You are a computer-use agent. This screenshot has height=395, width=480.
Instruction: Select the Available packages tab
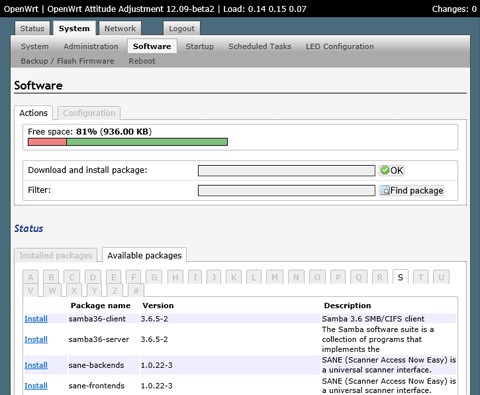[144, 255]
